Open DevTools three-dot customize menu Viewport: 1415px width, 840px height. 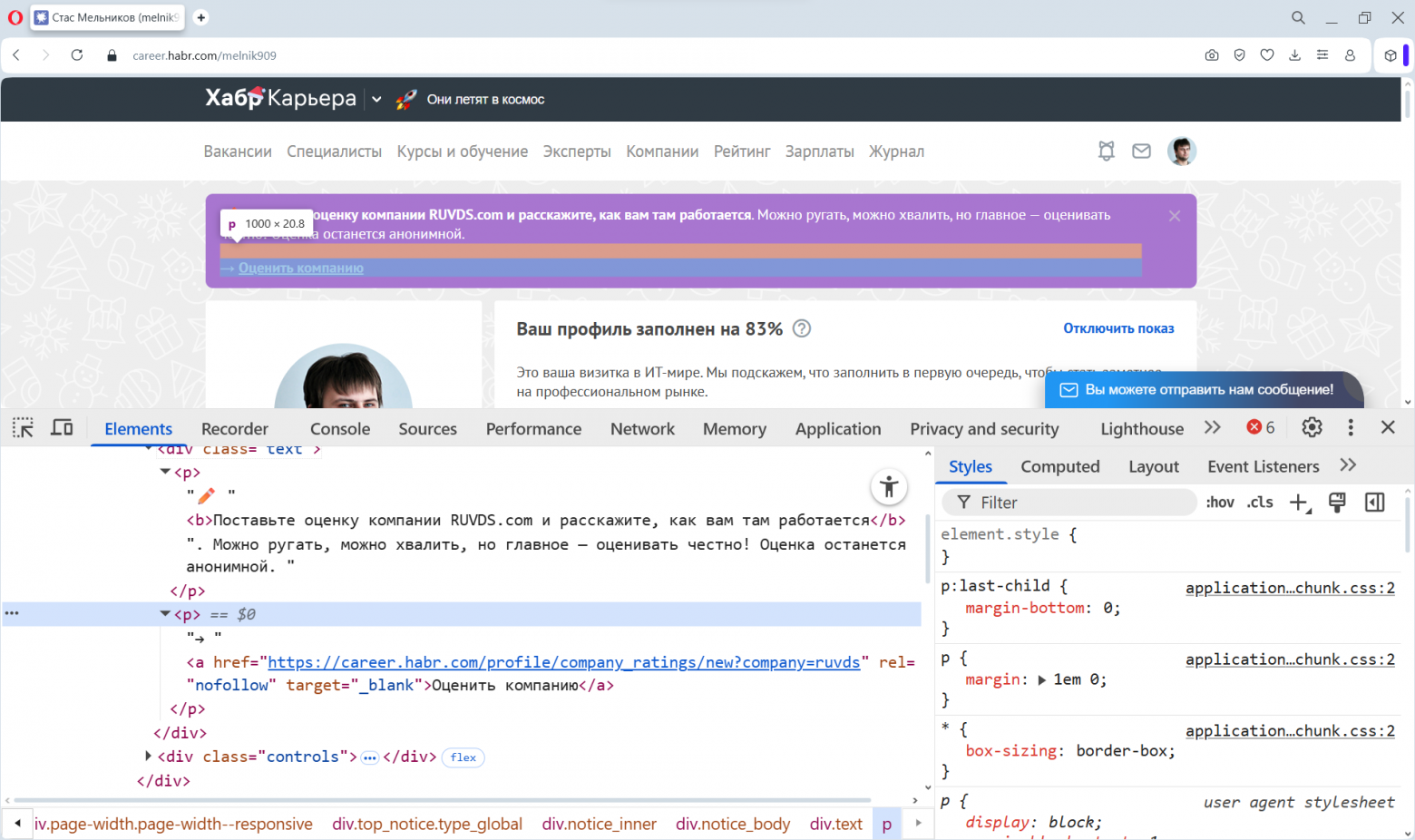point(1351,427)
